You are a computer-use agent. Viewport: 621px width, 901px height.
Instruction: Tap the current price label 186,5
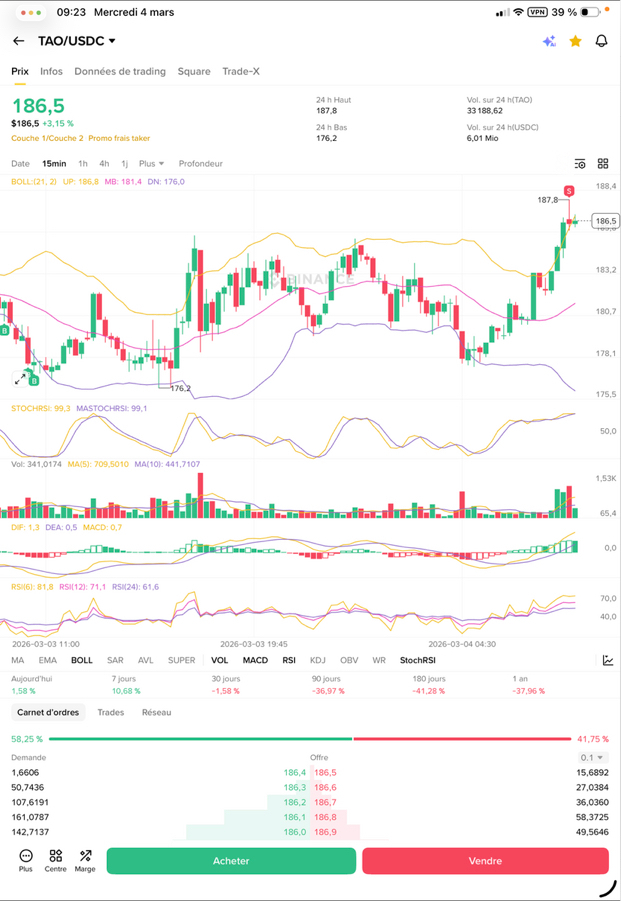point(606,221)
